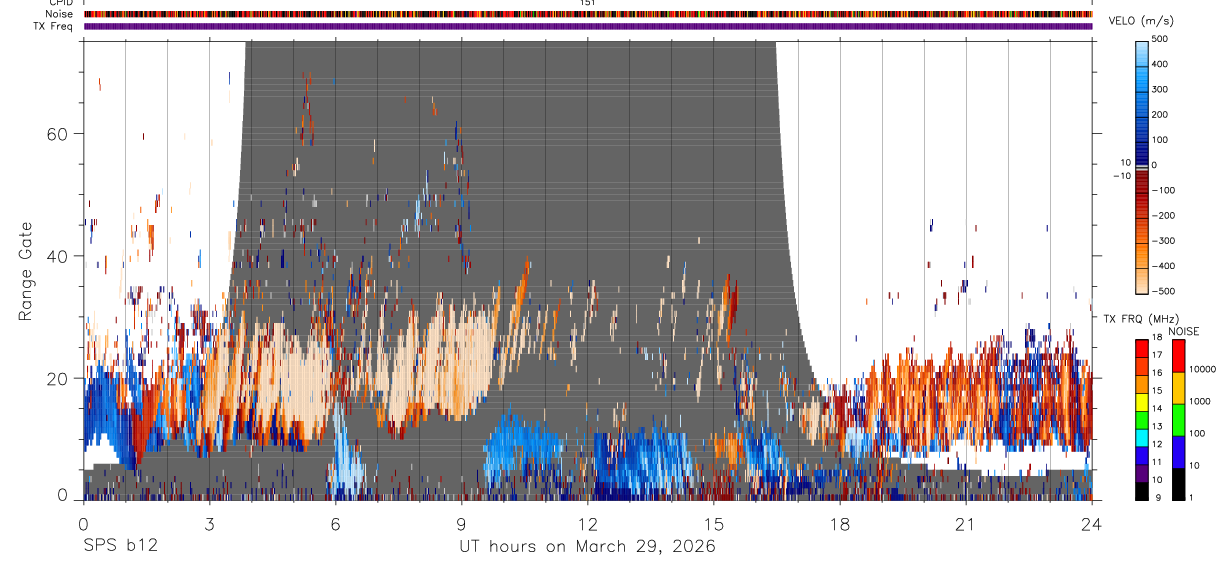Click the -400 velocity scale label

point(1162,266)
